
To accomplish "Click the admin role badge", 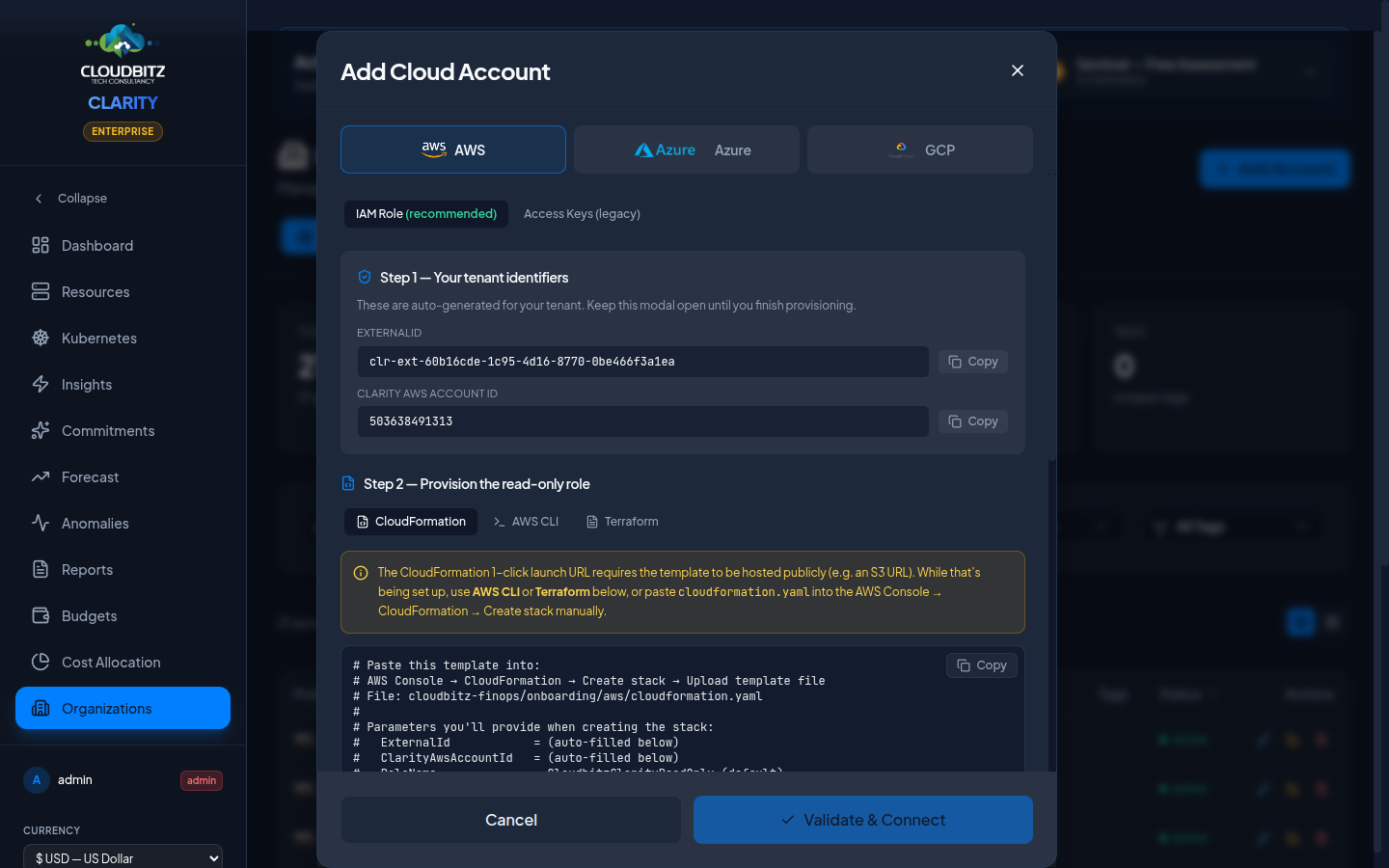I will point(202,780).
